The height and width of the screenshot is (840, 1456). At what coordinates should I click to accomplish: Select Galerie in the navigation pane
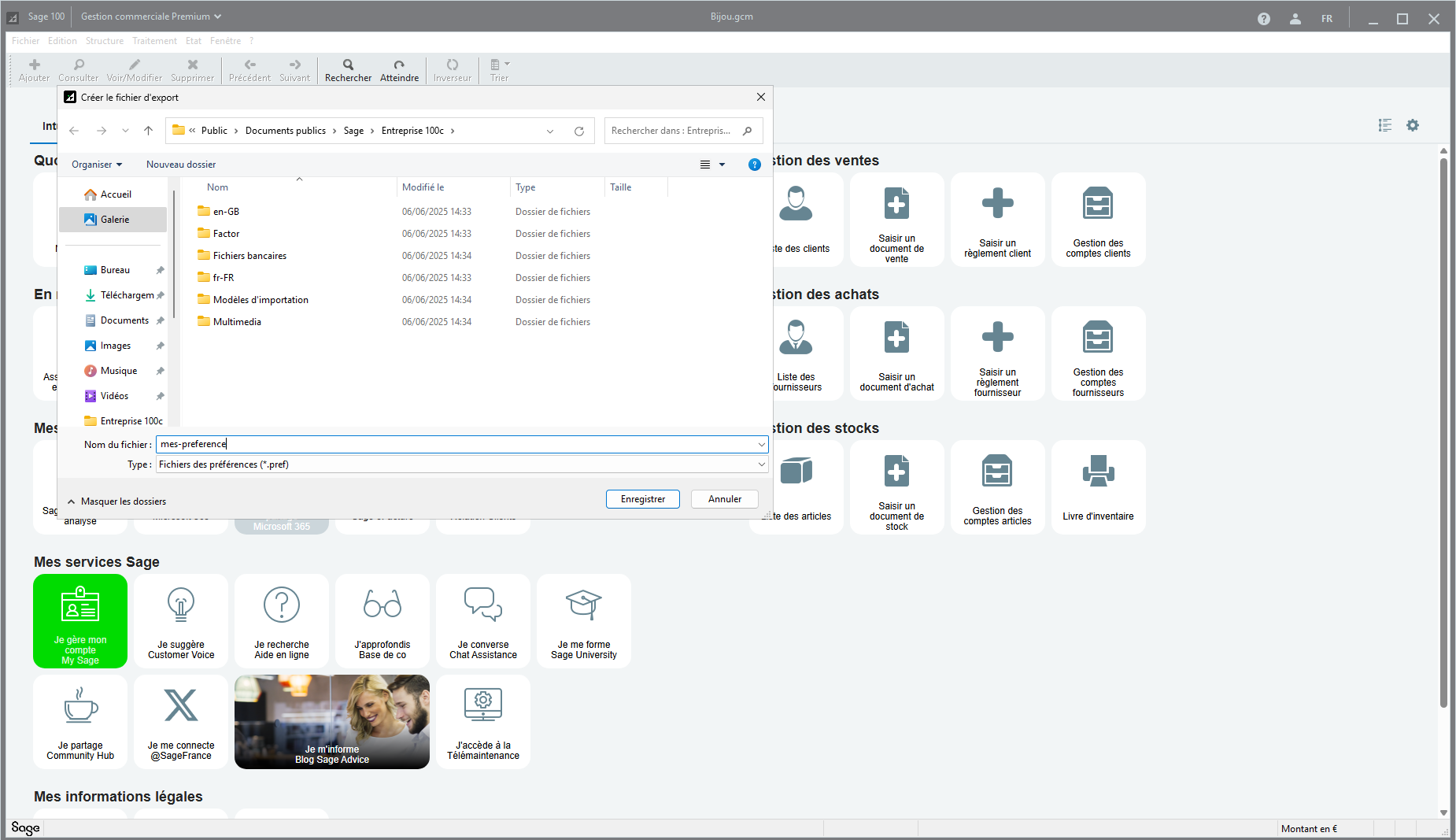113,220
